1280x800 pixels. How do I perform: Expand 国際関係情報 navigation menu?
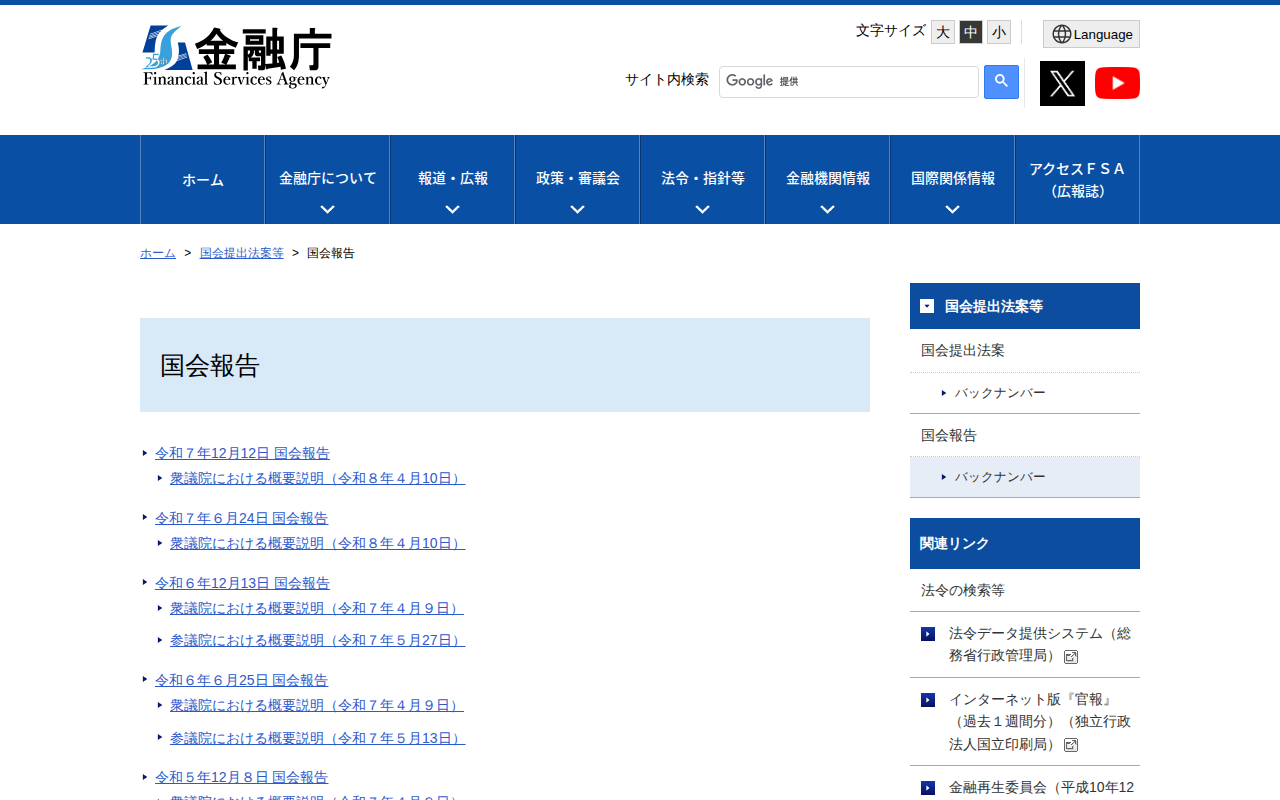(952, 180)
